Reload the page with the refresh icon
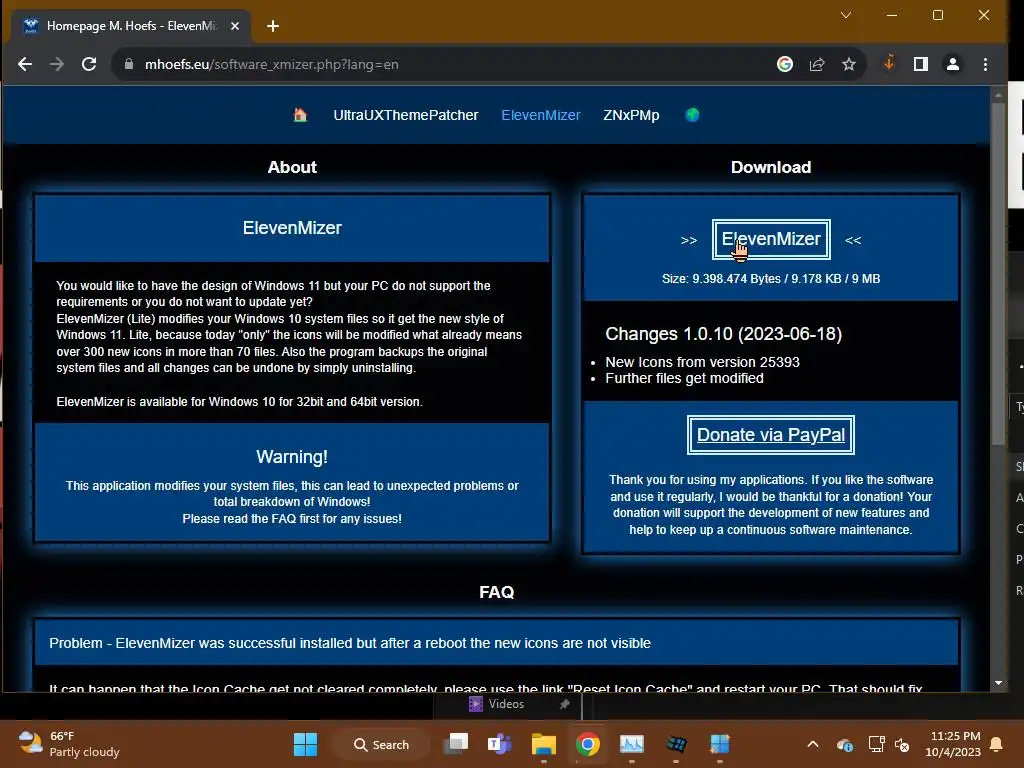Viewport: 1024px width, 768px height. [x=89, y=64]
